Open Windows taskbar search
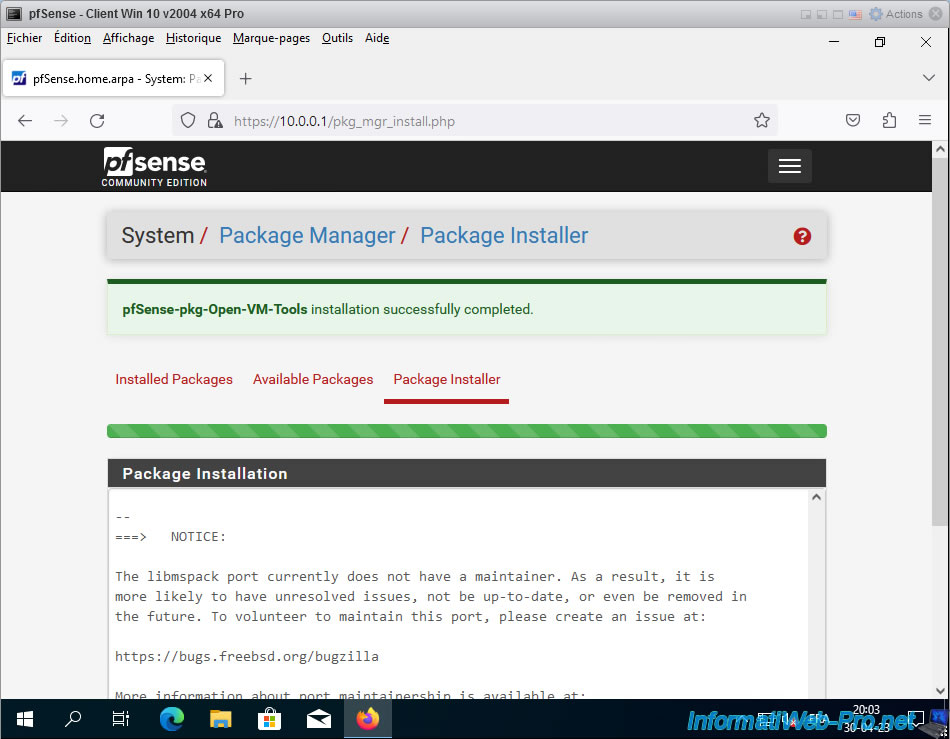This screenshot has width=950, height=739. coord(73,719)
